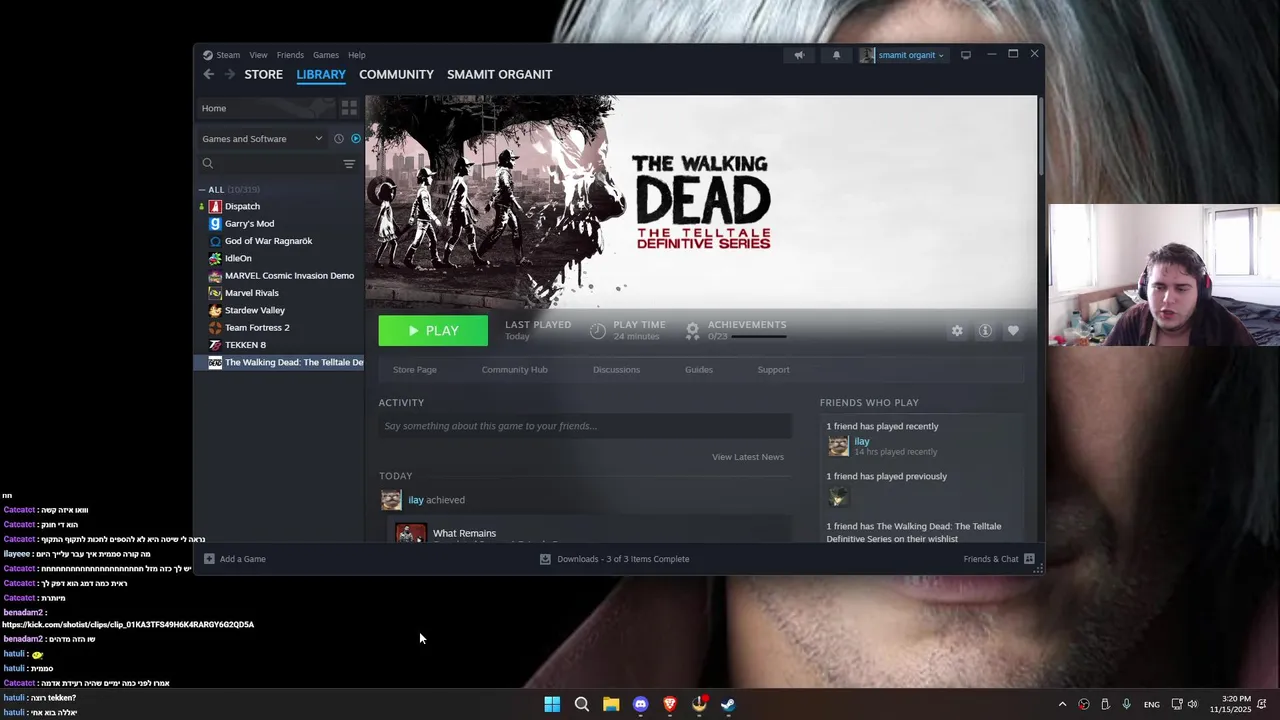Select Marvel Rivals in the game list
1280x720 pixels.
[251, 293]
